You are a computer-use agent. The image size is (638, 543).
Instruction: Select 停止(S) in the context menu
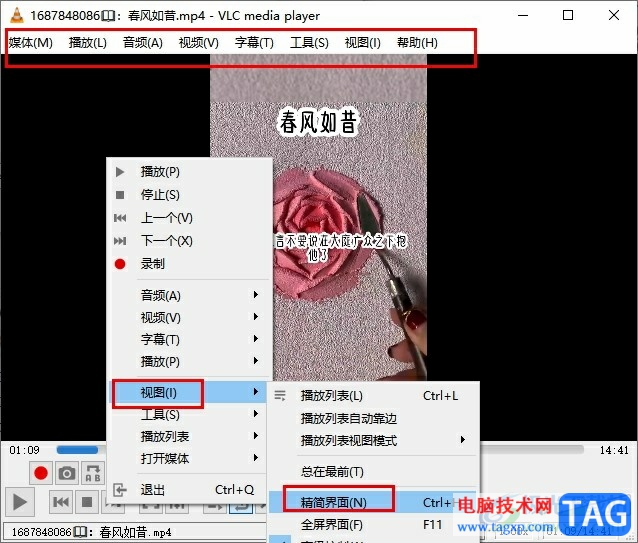(x=189, y=195)
